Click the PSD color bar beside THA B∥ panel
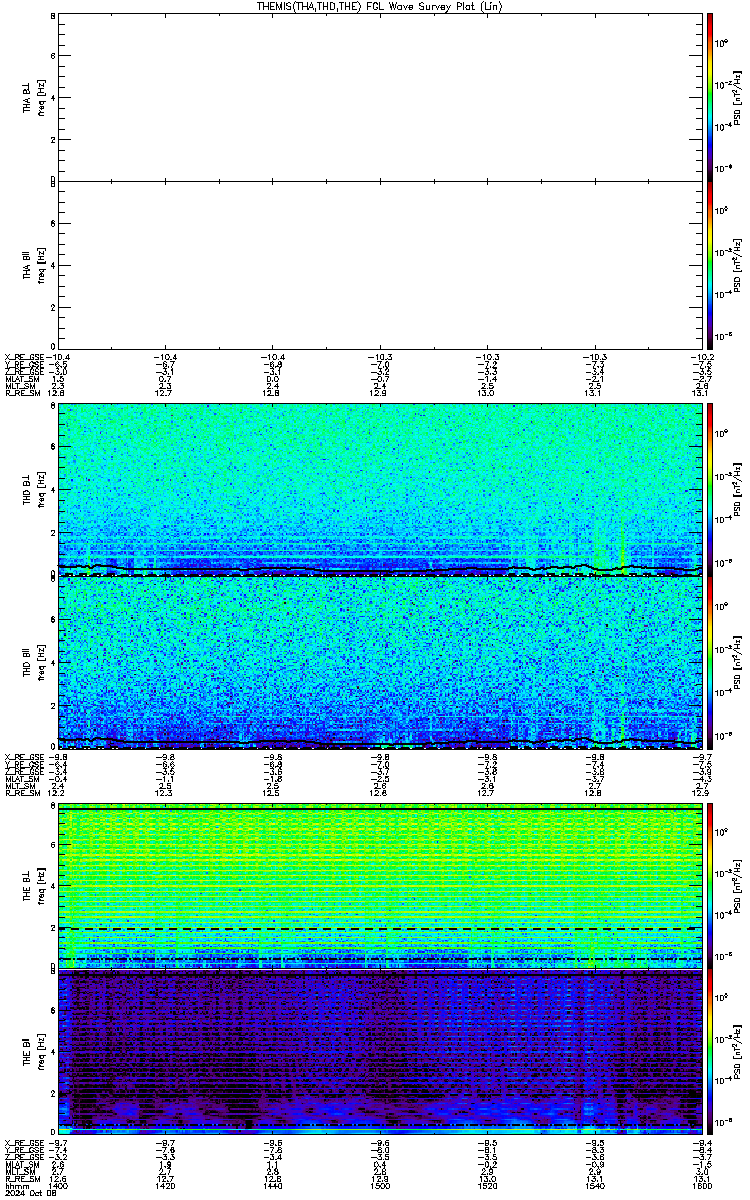750x1200 pixels. tap(710, 264)
